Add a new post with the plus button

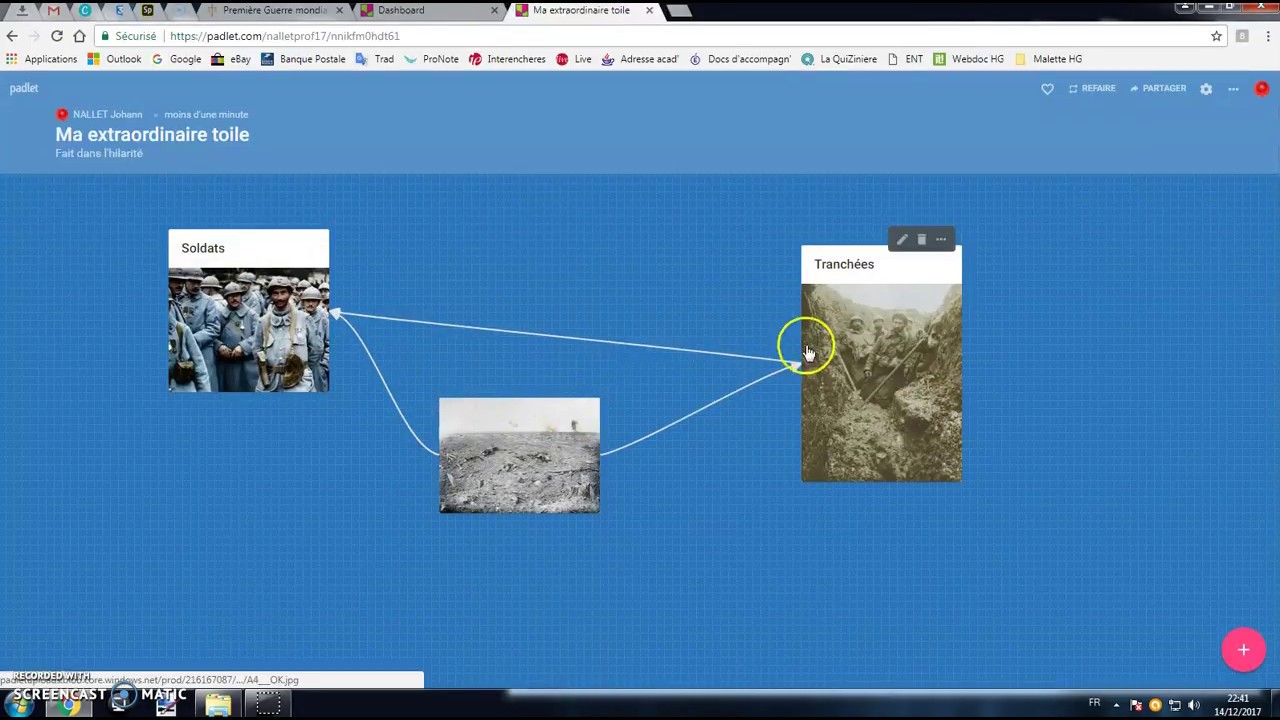(x=1243, y=649)
